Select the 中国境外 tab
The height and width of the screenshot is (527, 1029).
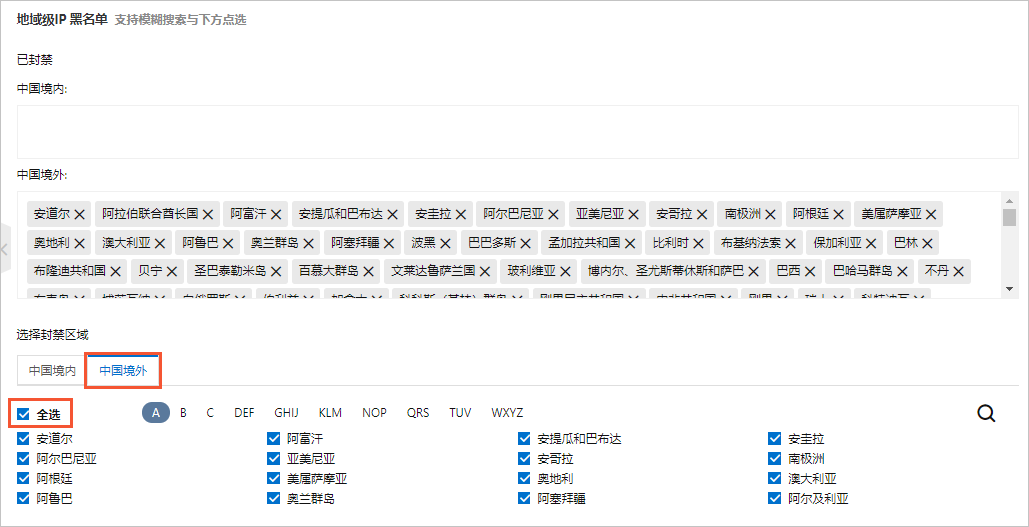[x=123, y=371]
